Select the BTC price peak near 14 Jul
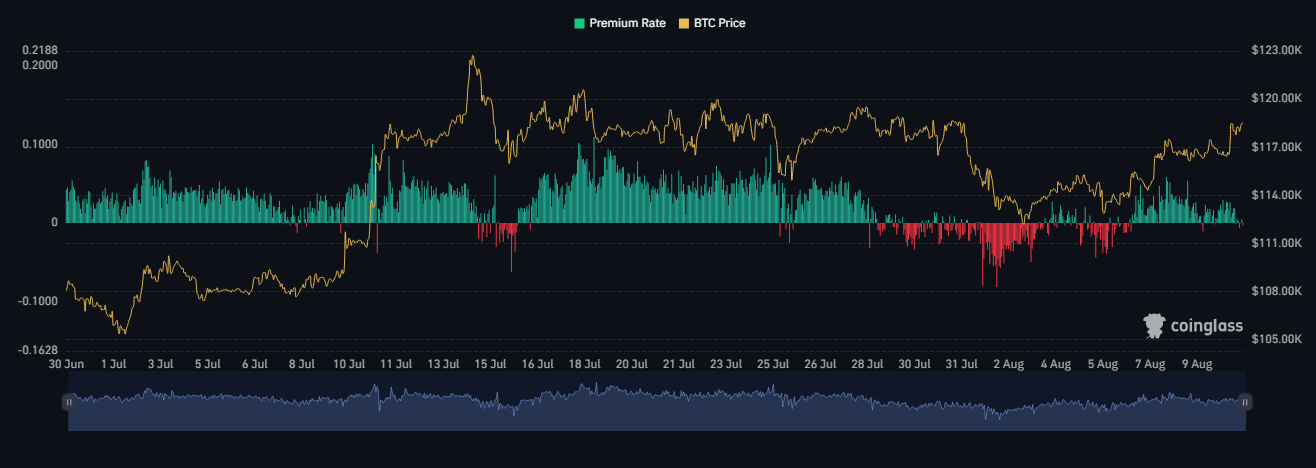 472,57
